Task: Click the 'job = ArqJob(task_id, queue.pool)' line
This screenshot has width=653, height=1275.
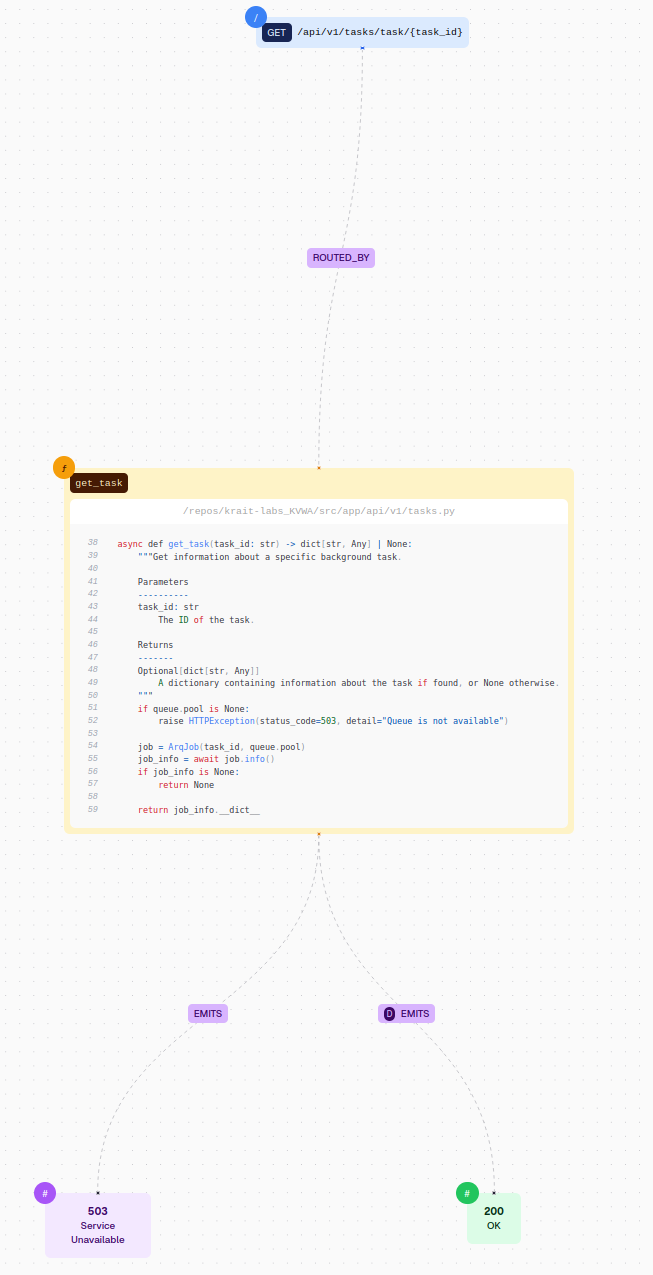Action: [x=221, y=746]
